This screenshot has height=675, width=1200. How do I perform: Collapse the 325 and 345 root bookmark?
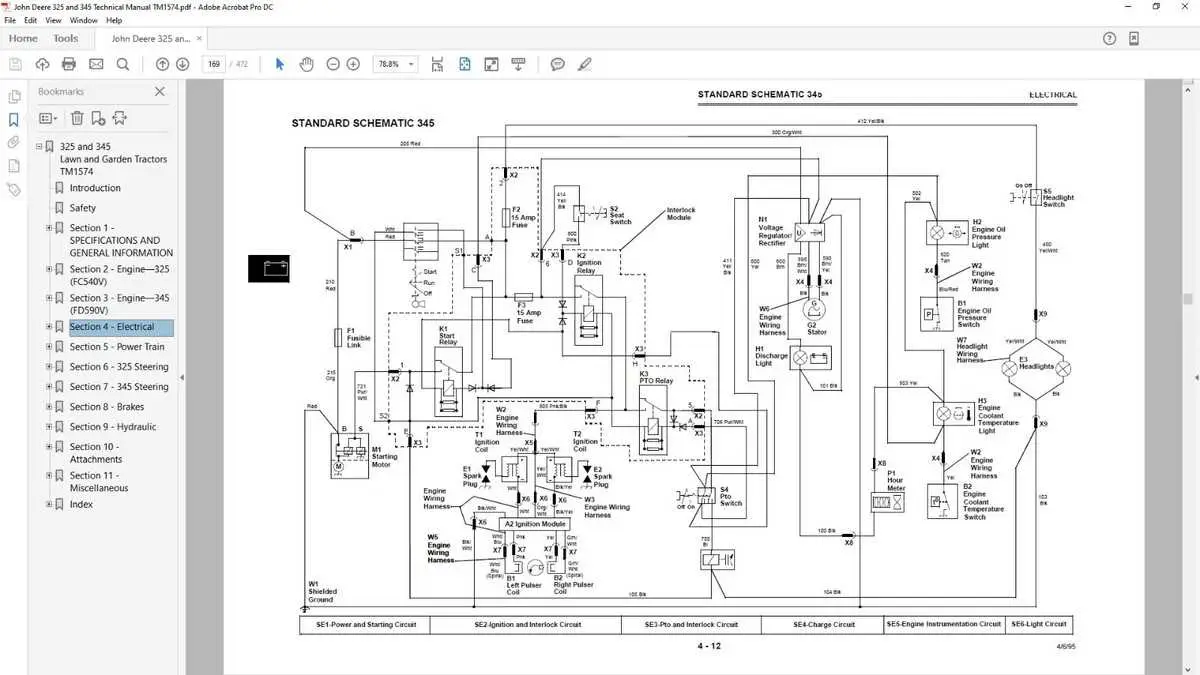40,147
